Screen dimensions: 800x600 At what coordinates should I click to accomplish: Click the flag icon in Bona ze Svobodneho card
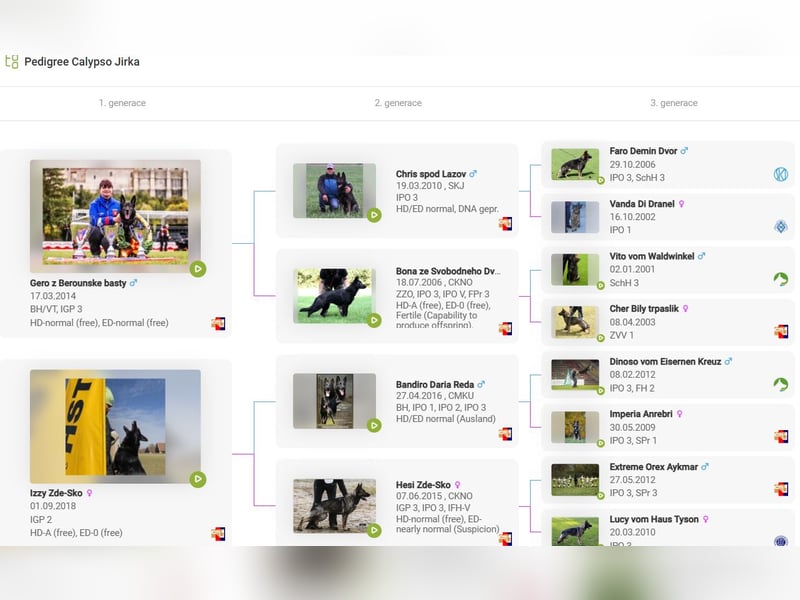click(x=505, y=329)
